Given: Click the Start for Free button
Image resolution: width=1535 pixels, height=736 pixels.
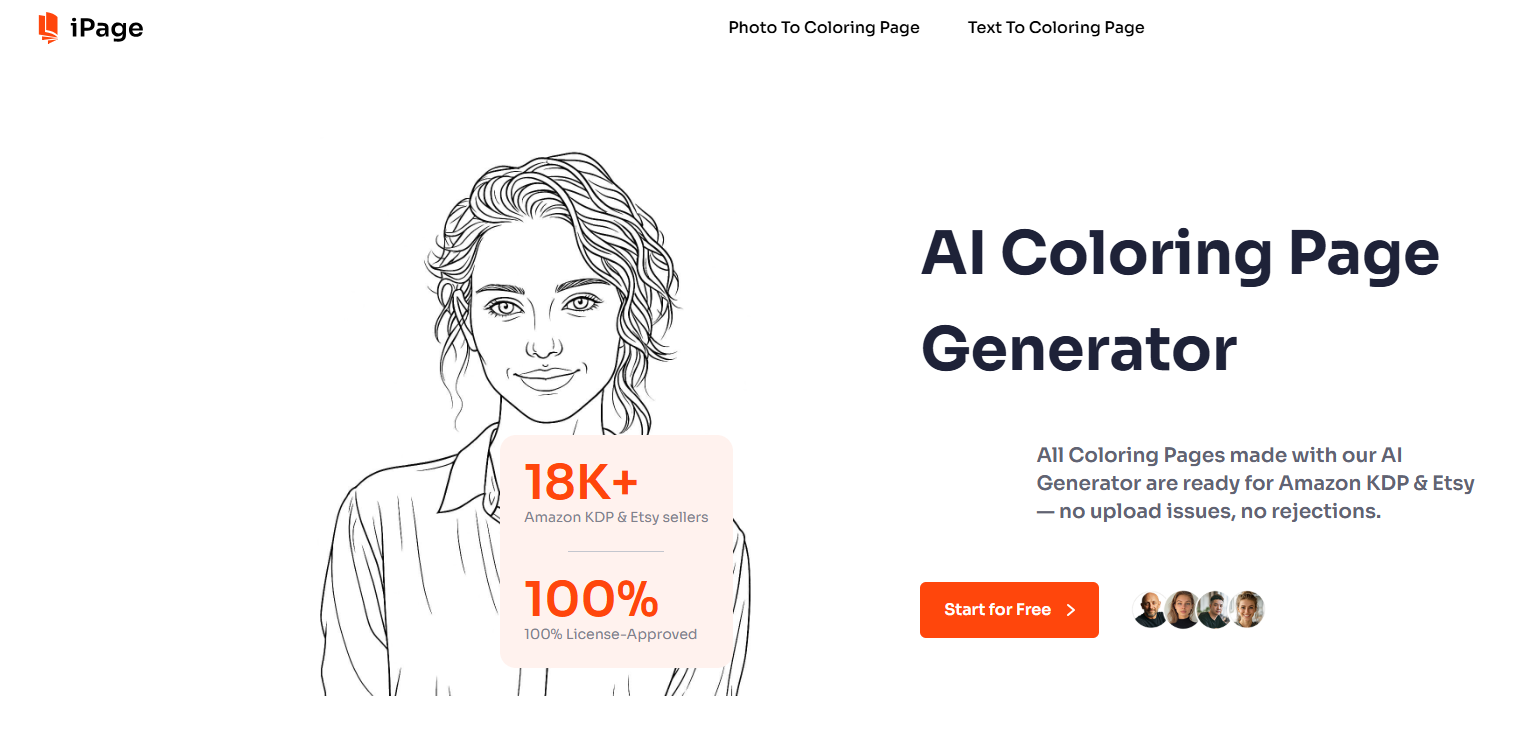Looking at the screenshot, I should (1008, 609).
